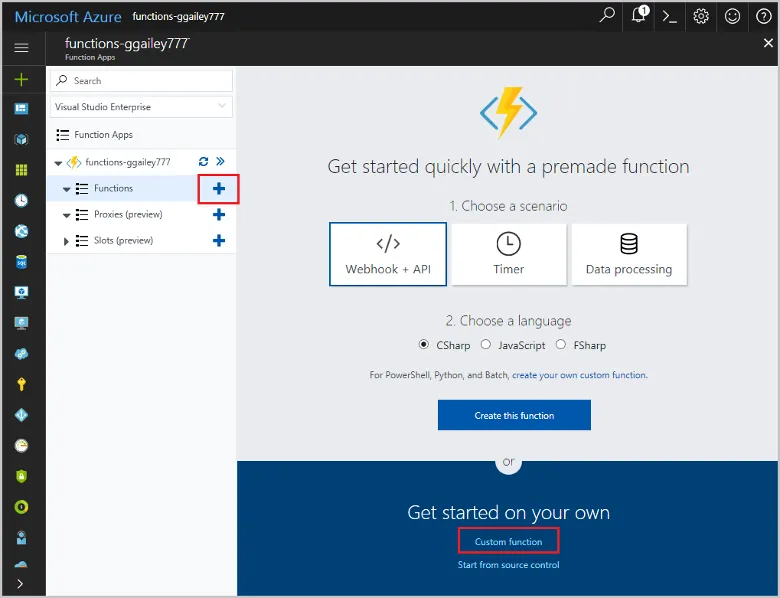Open the Visual Studio Enterprise subscription dropdown
This screenshot has height=598, width=780.
point(141,107)
